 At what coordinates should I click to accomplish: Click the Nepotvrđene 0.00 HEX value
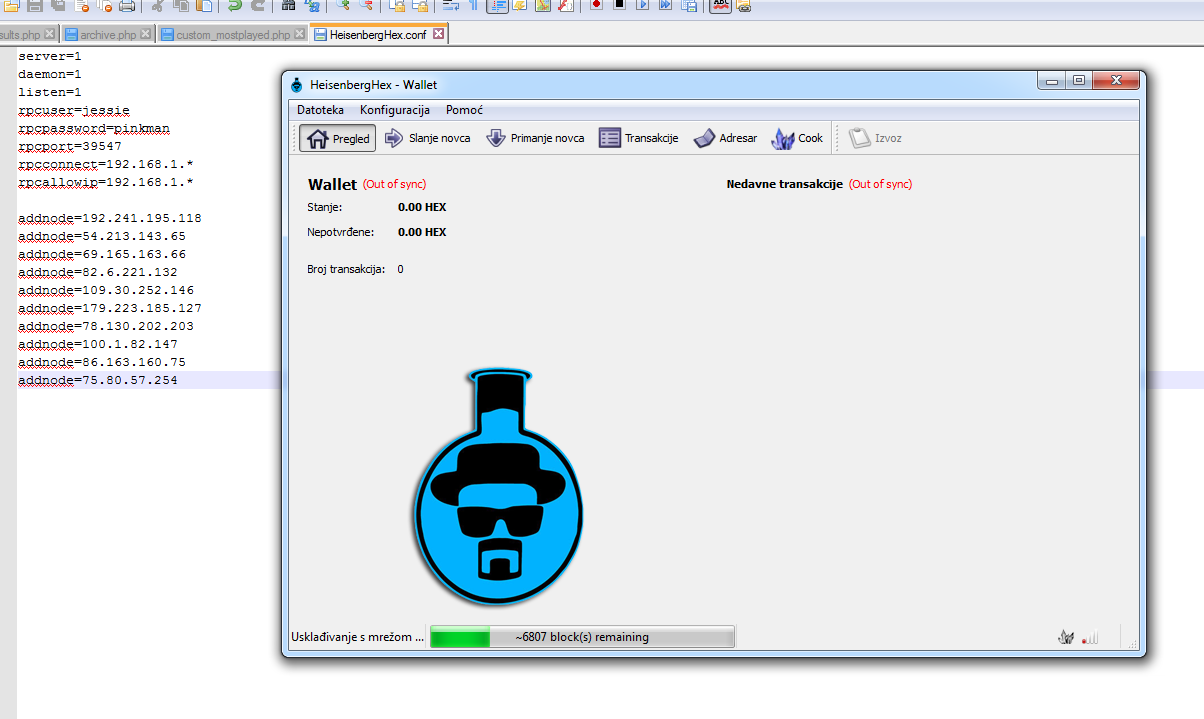click(x=422, y=232)
